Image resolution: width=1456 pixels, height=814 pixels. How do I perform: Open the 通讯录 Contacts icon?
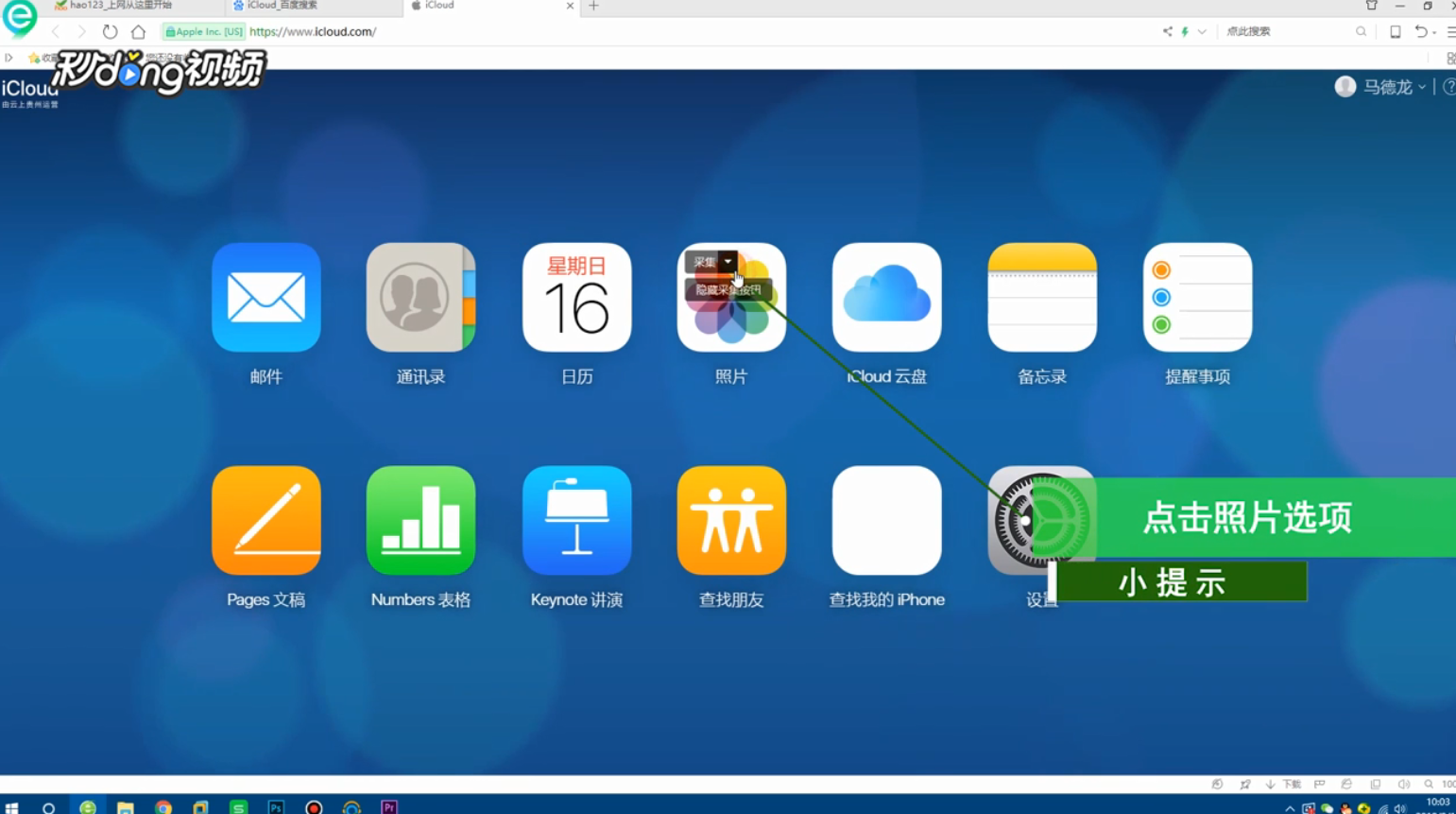click(x=420, y=296)
